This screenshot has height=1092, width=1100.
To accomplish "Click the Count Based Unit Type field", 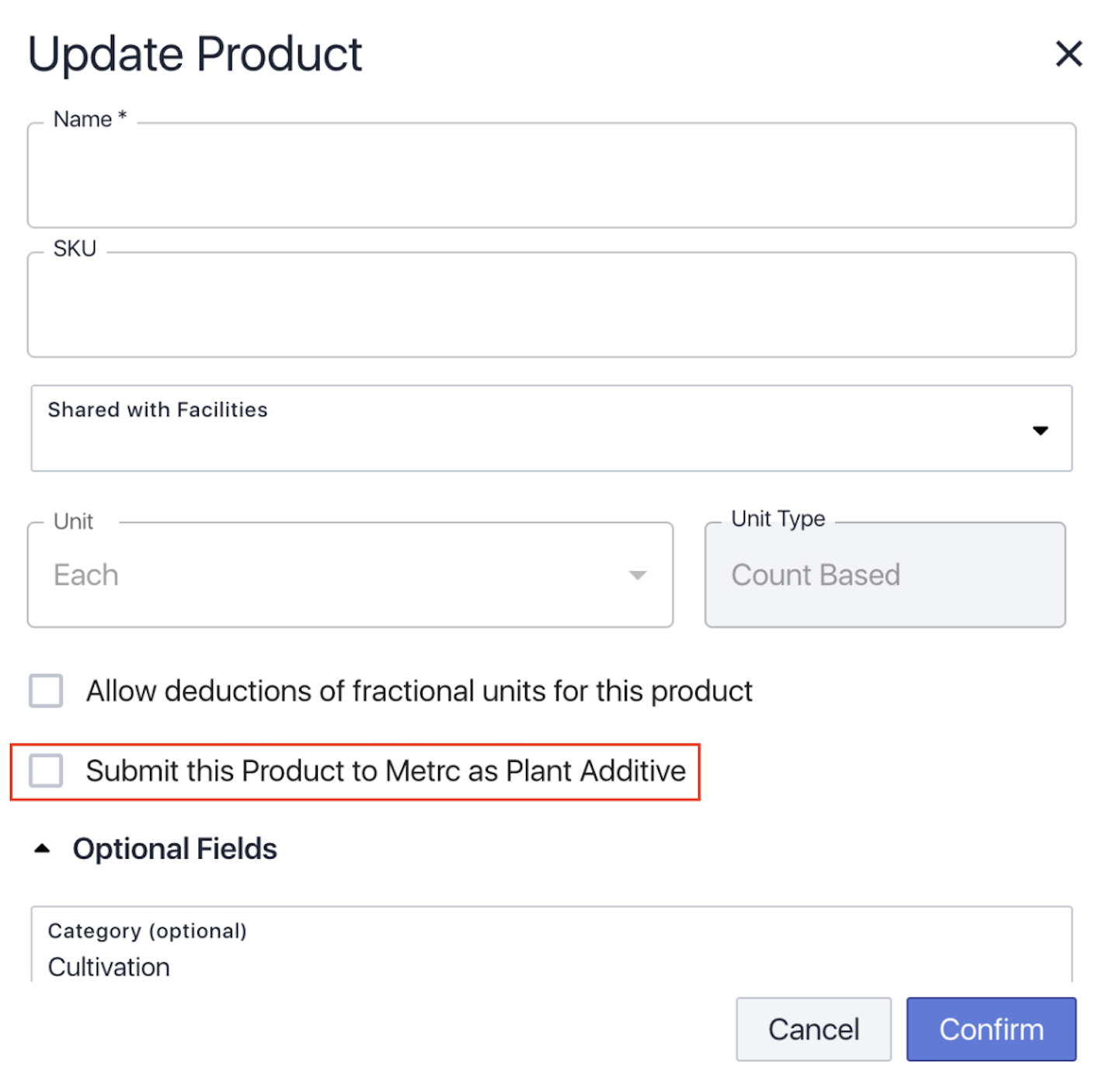I will [x=884, y=576].
